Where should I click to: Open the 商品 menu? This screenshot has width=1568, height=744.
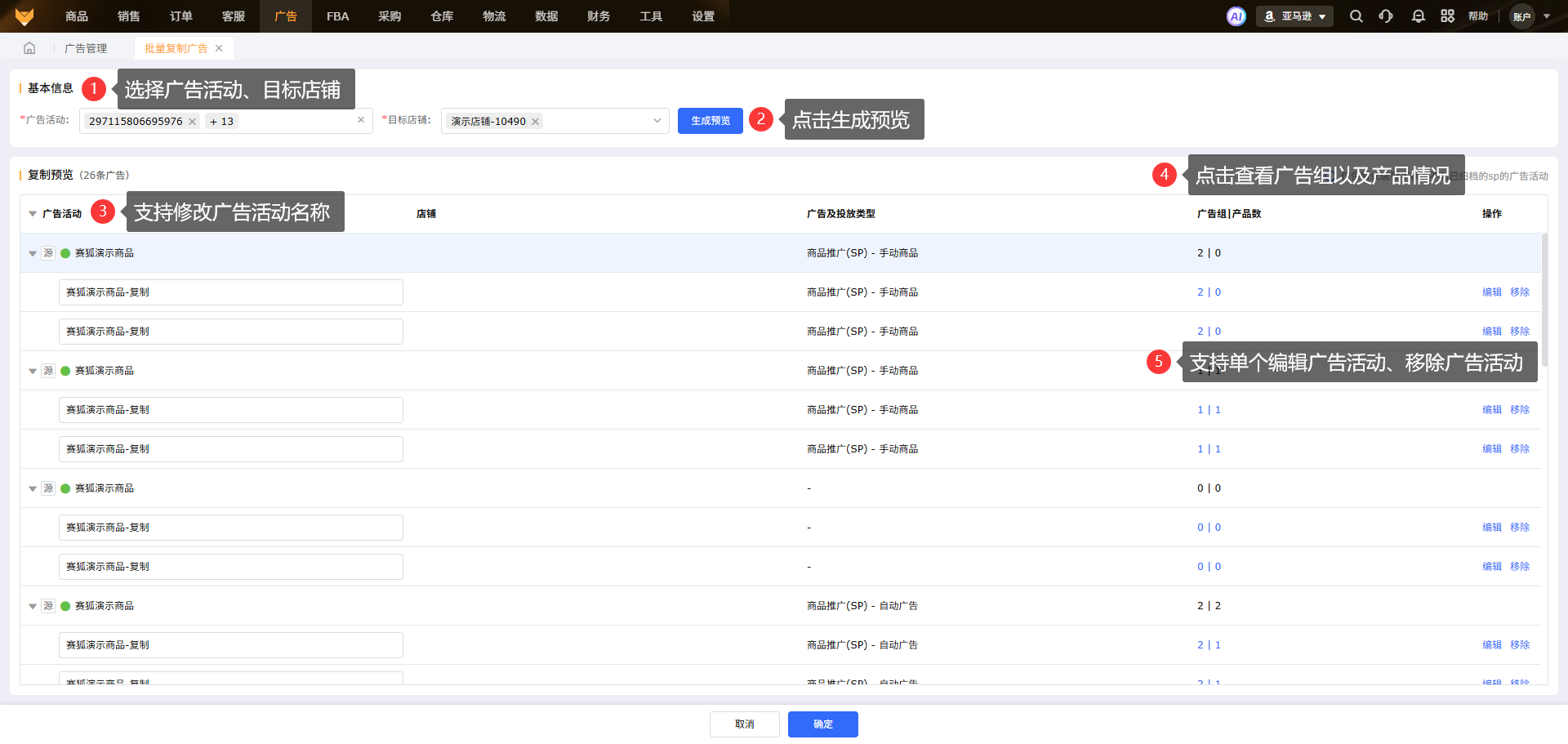click(x=77, y=16)
